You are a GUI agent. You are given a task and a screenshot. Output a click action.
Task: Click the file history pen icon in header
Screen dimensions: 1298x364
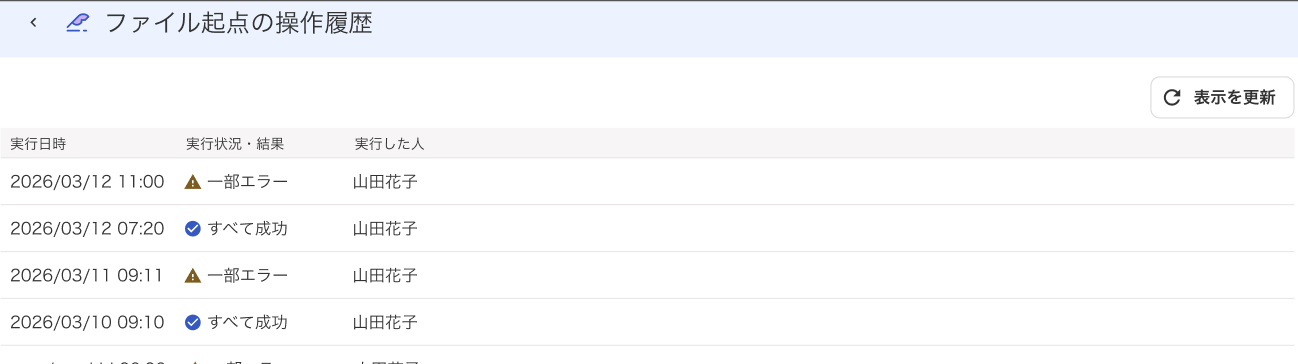tap(77, 23)
